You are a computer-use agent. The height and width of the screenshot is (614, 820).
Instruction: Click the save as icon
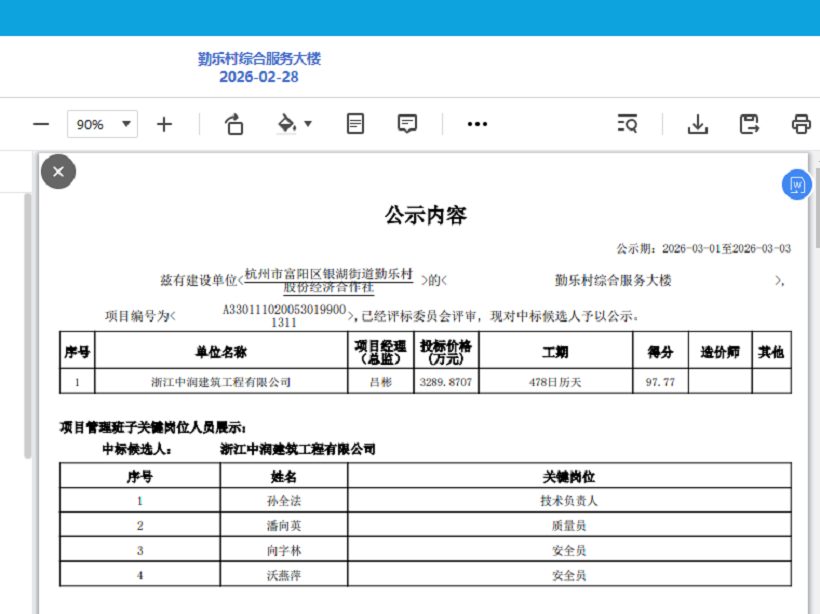coord(749,124)
